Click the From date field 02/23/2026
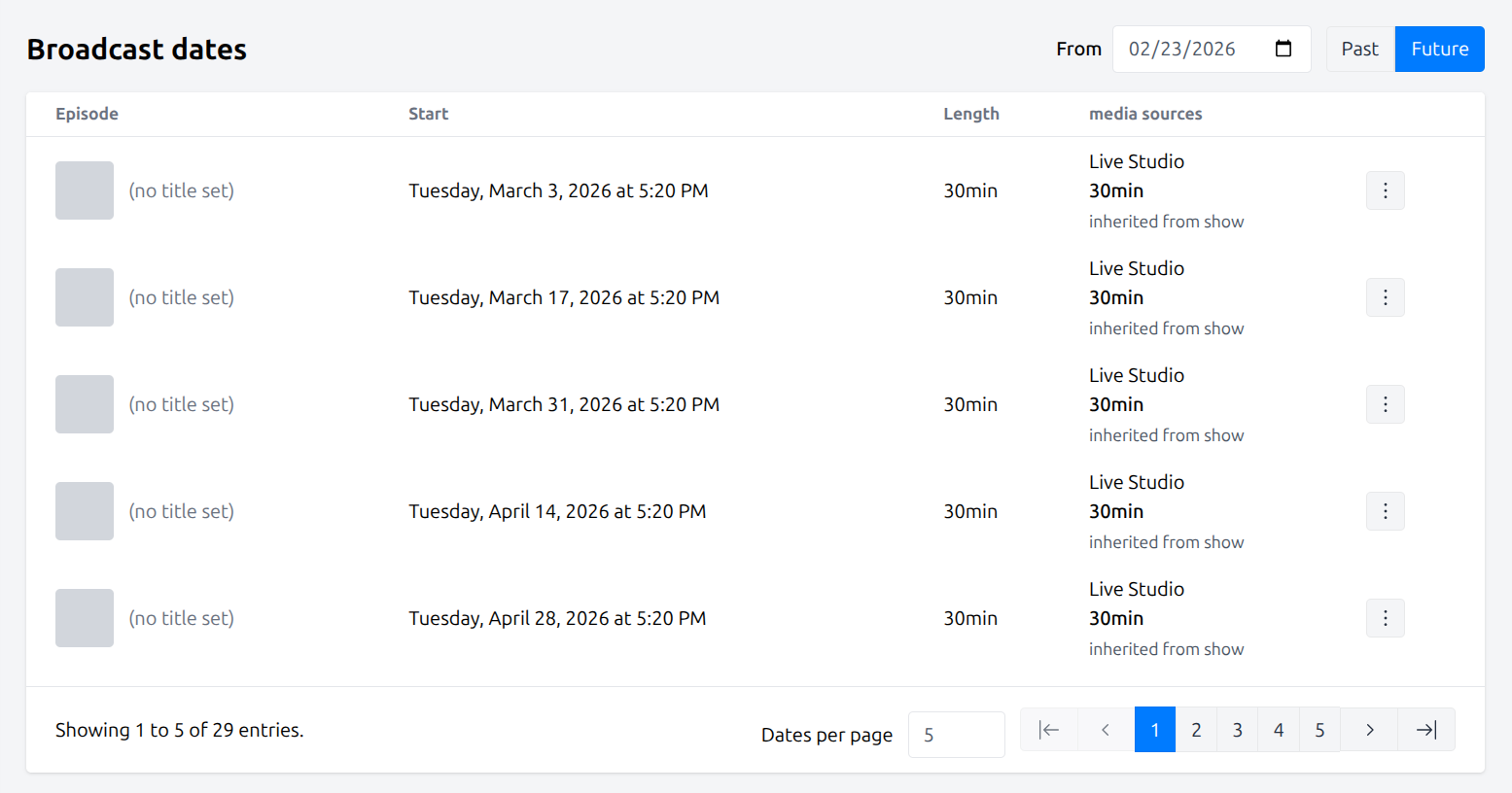Screen dimensions: 1512x793 [1212, 49]
